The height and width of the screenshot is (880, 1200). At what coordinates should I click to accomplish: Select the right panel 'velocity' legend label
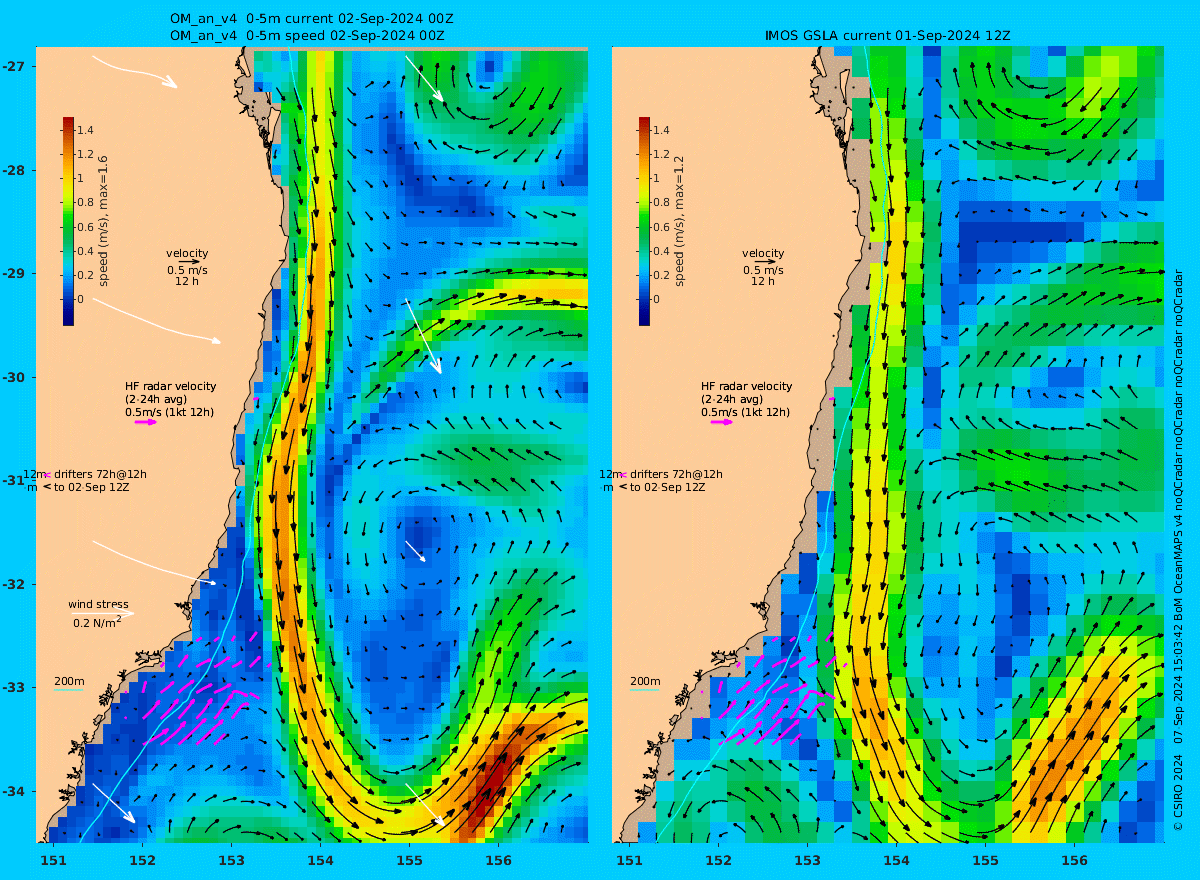coord(763,253)
